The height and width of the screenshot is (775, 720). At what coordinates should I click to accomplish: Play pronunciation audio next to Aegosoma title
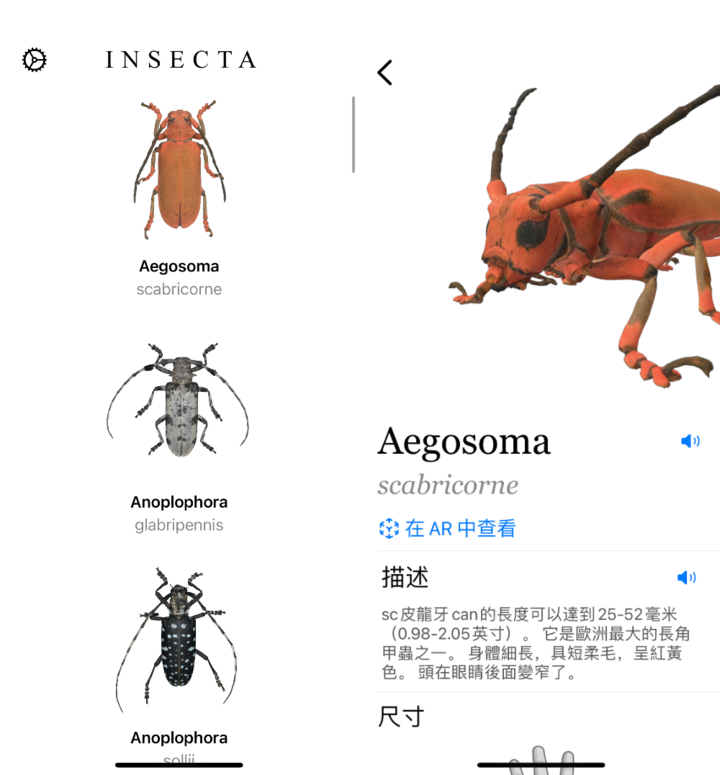690,441
